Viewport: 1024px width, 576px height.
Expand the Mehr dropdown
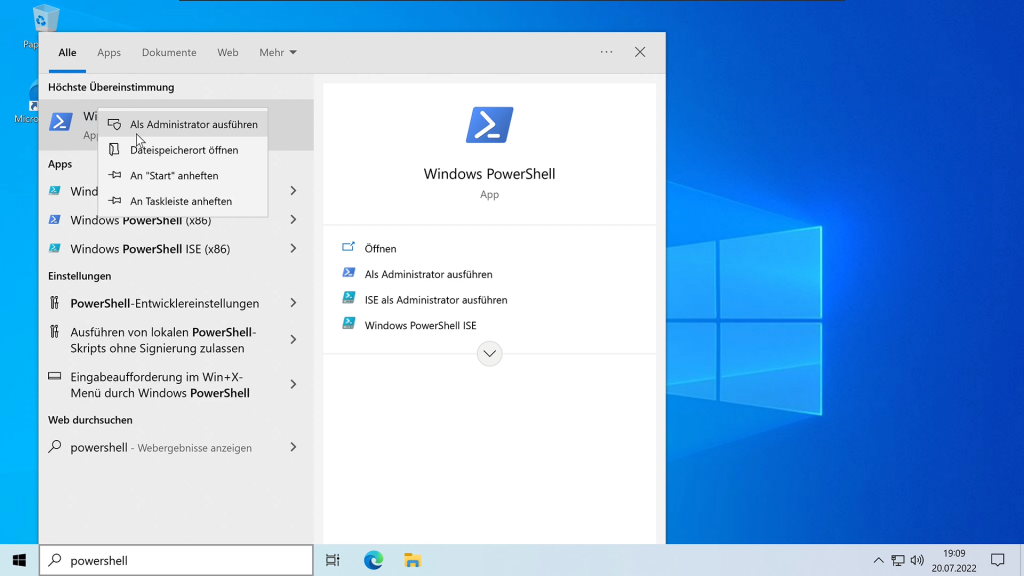278,52
